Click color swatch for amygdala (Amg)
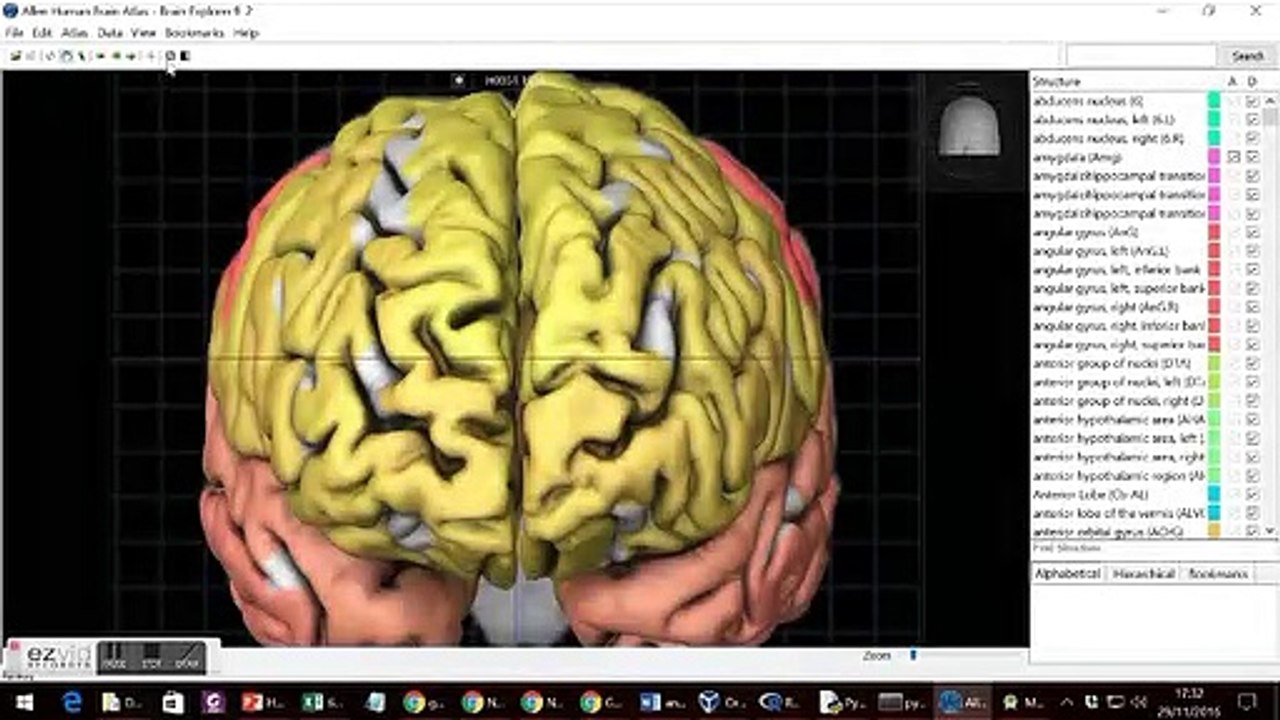The image size is (1280, 720). coord(1214,157)
